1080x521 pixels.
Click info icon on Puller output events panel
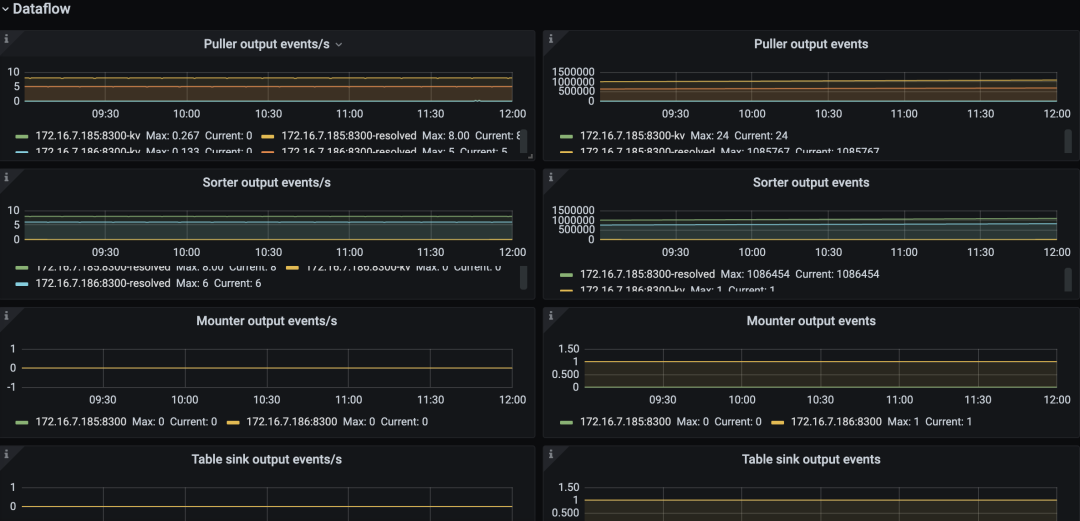(x=550, y=38)
